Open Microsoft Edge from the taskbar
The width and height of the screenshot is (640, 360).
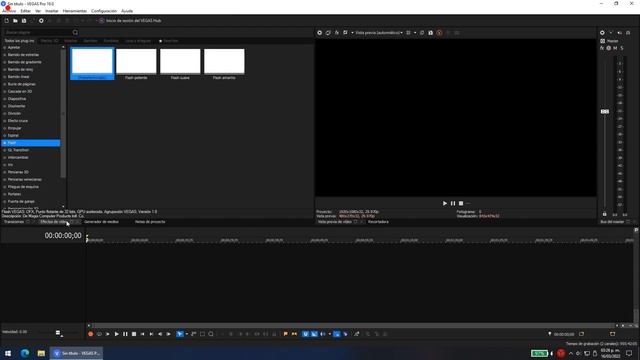pyautogui.click(x=25, y=353)
